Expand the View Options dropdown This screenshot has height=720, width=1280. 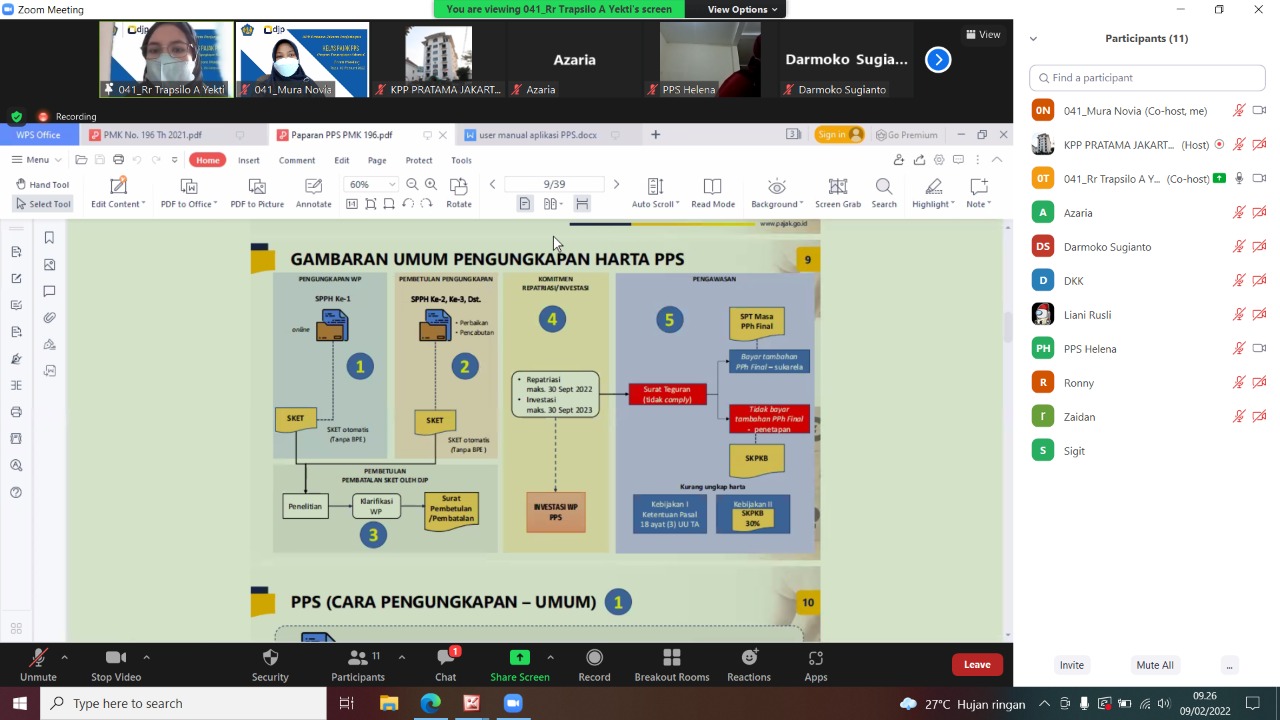click(742, 9)
